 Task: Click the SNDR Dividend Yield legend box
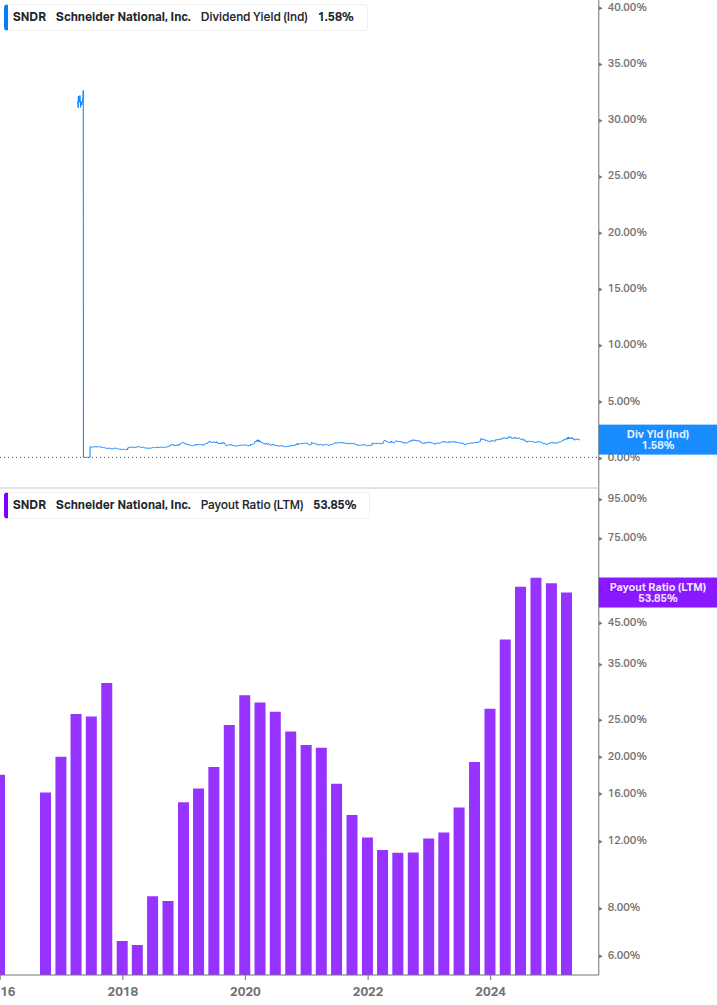[x=186, y=17]
